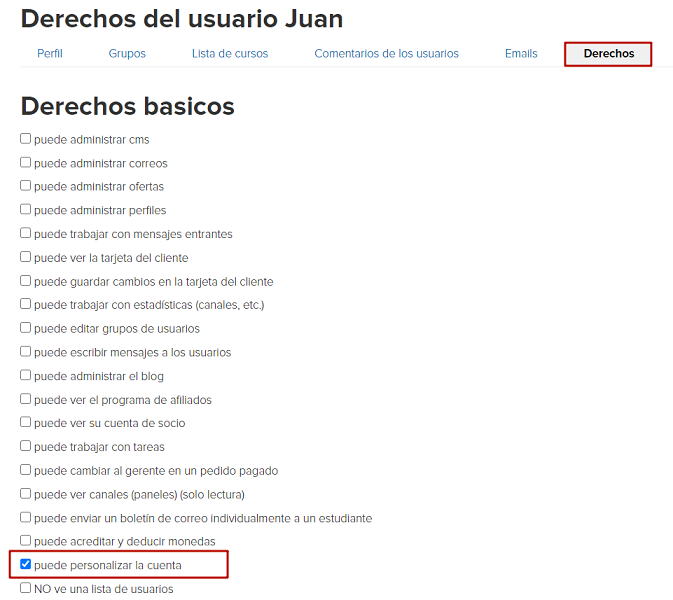The height and width of the screenshot is (600, 673).
Task: Open the Emails tab
Action: tap(521, 54)
